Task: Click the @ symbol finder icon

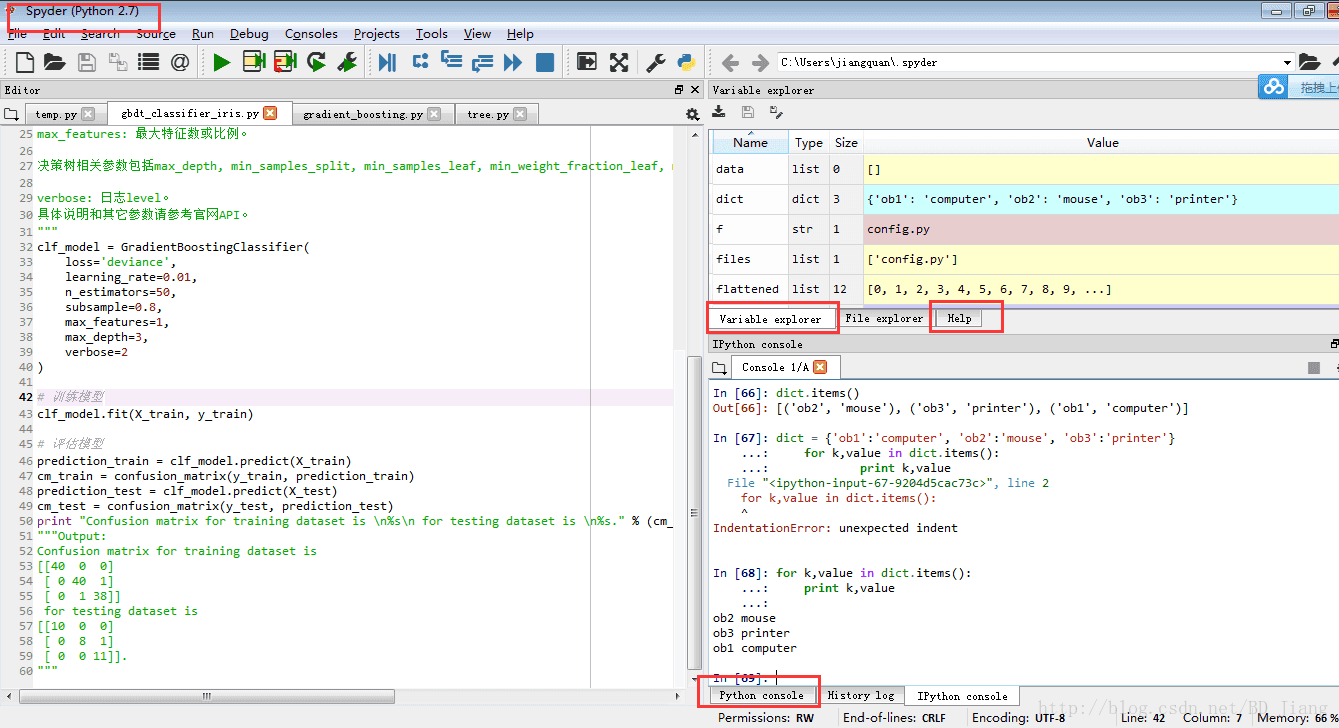Action: [x=180, y=63]
